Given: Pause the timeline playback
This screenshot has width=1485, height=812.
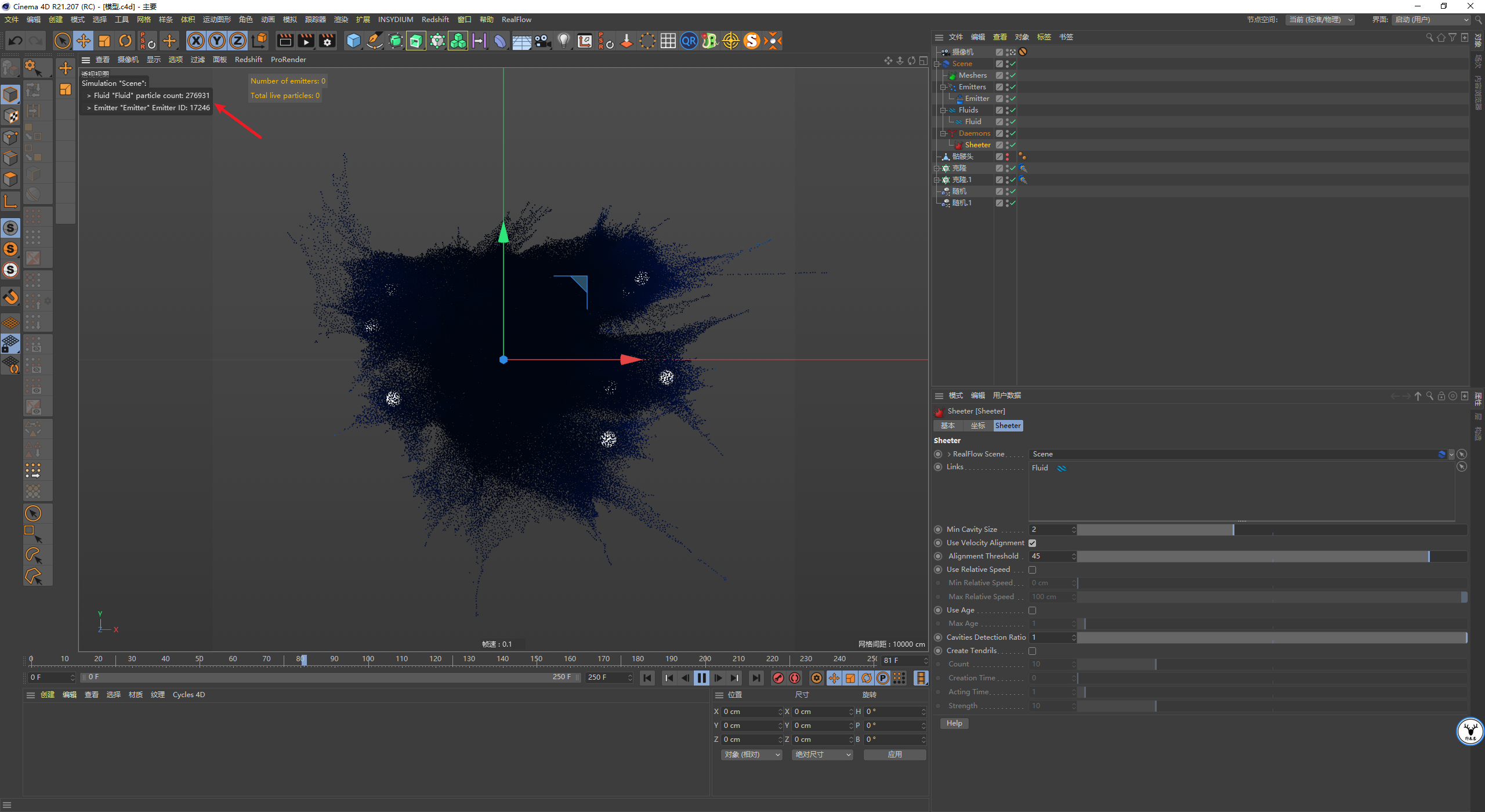Looking at the screenshot, I should 701,677.
